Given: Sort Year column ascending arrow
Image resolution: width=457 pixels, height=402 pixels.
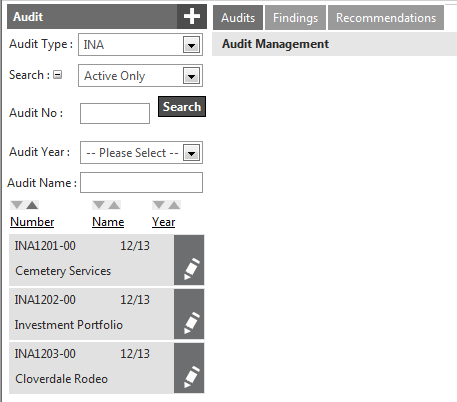Looking at the screenshot, I should [x=174, y=205].
